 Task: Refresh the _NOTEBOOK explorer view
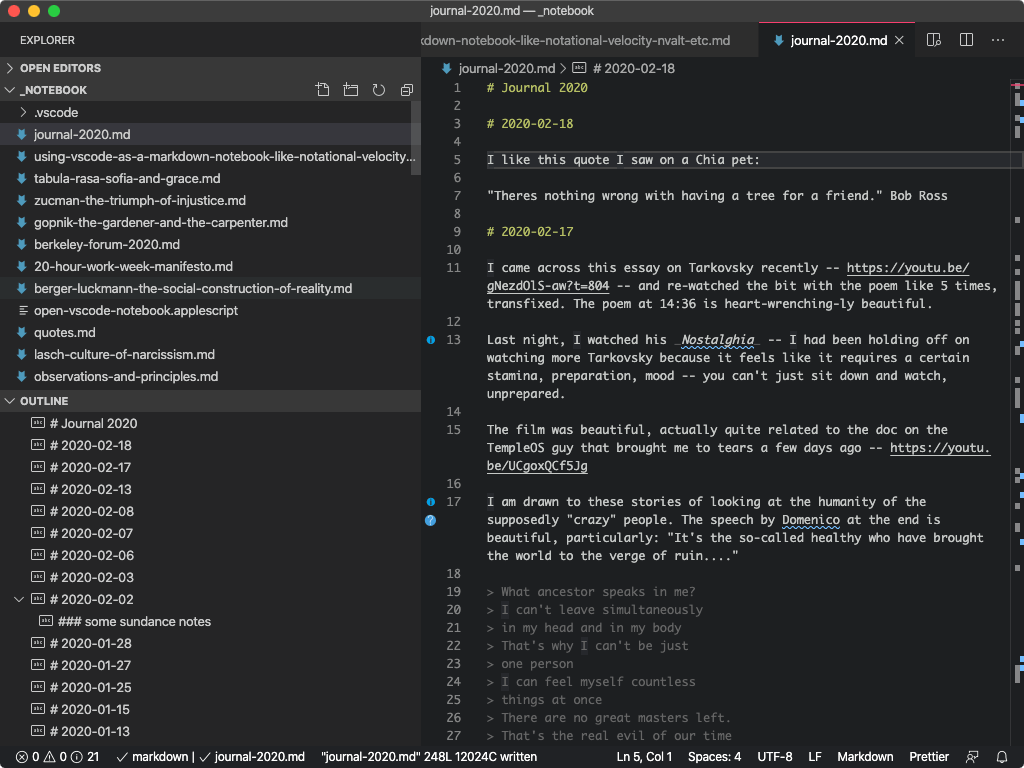[x=378, y=89]
